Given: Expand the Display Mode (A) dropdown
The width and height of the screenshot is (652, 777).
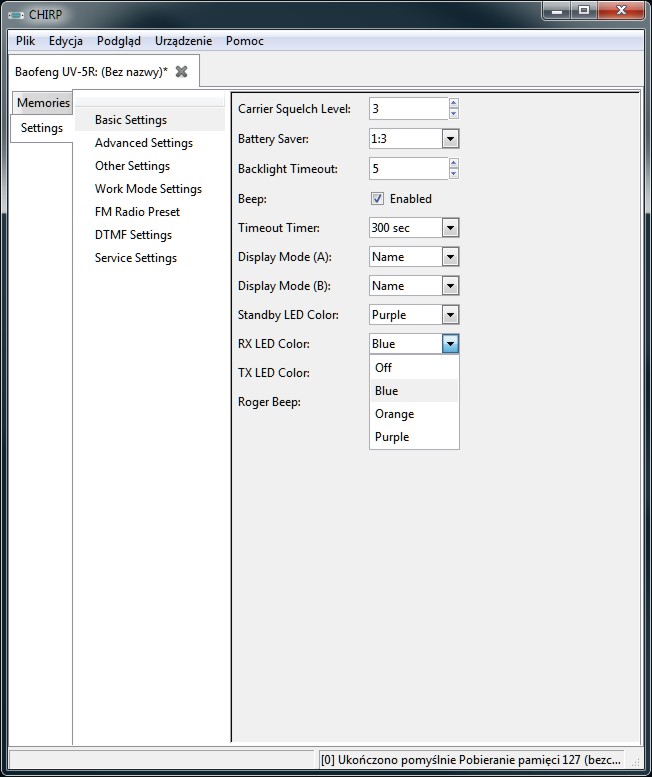Looking at the screenshot, I should point(450,257).
